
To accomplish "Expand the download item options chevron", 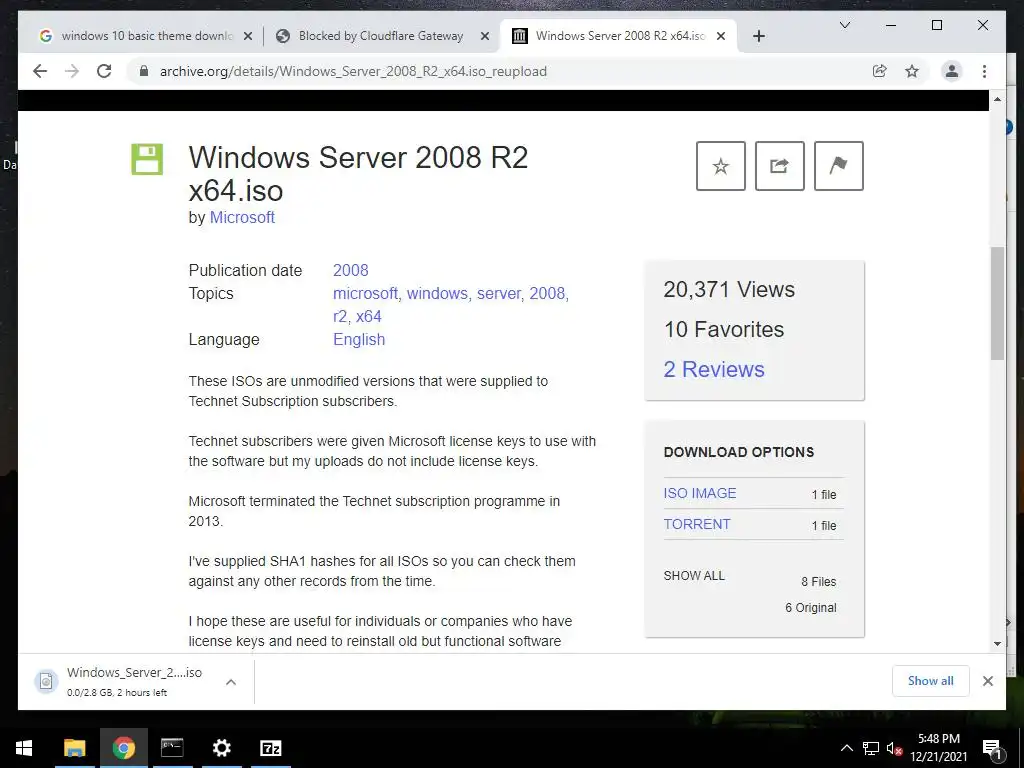I will (231, 682).
